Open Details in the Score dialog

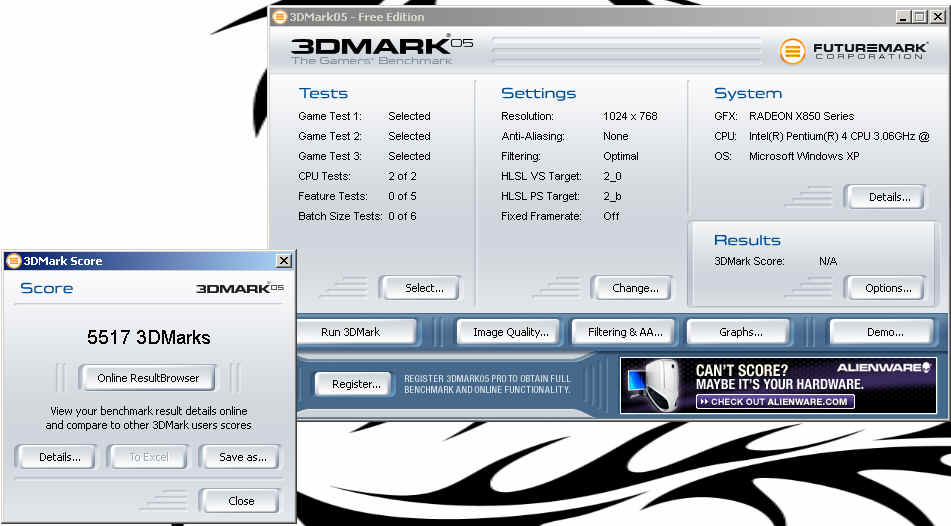point(56,457)
